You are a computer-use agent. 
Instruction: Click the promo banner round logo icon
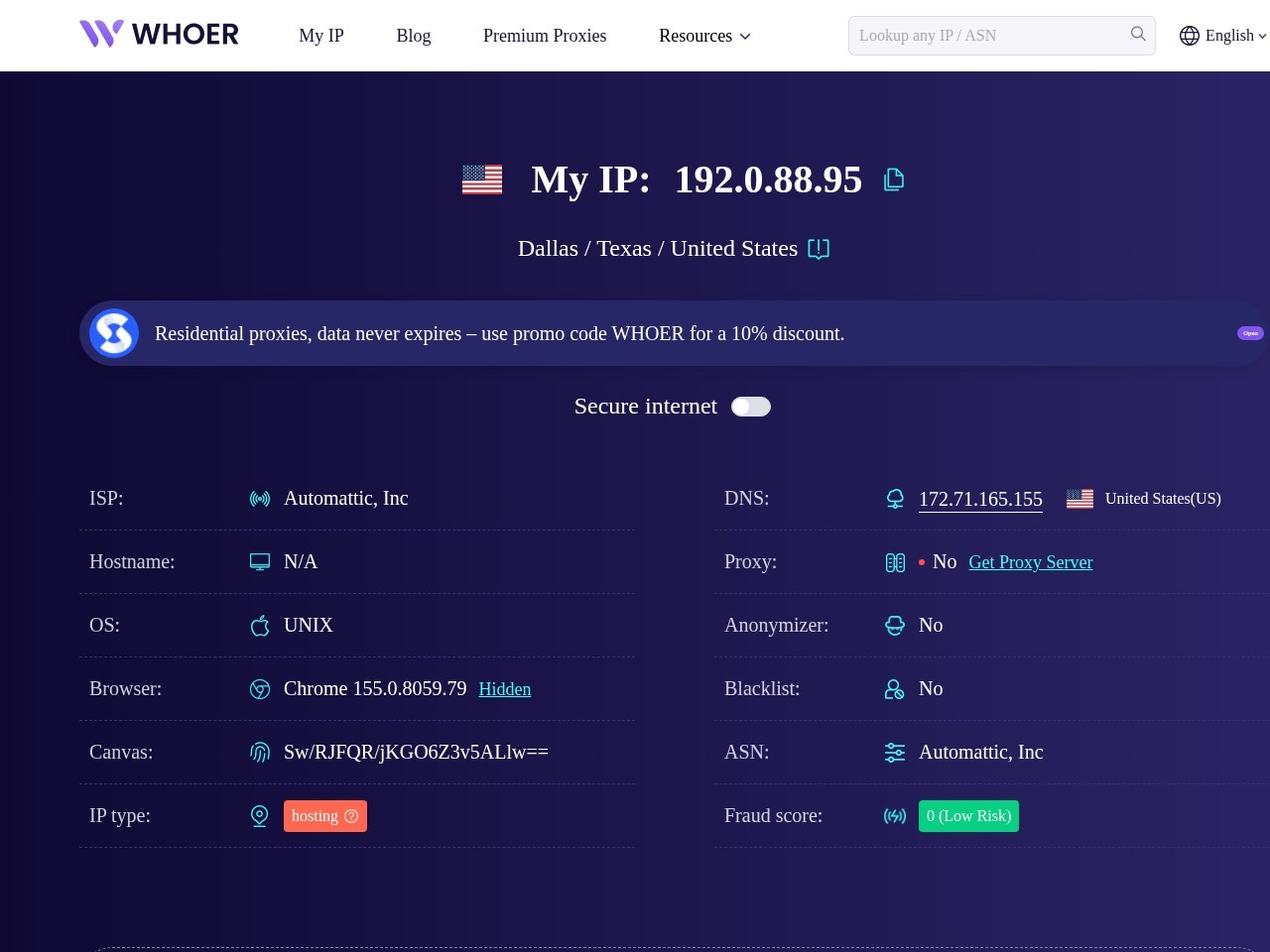(114, 333)
